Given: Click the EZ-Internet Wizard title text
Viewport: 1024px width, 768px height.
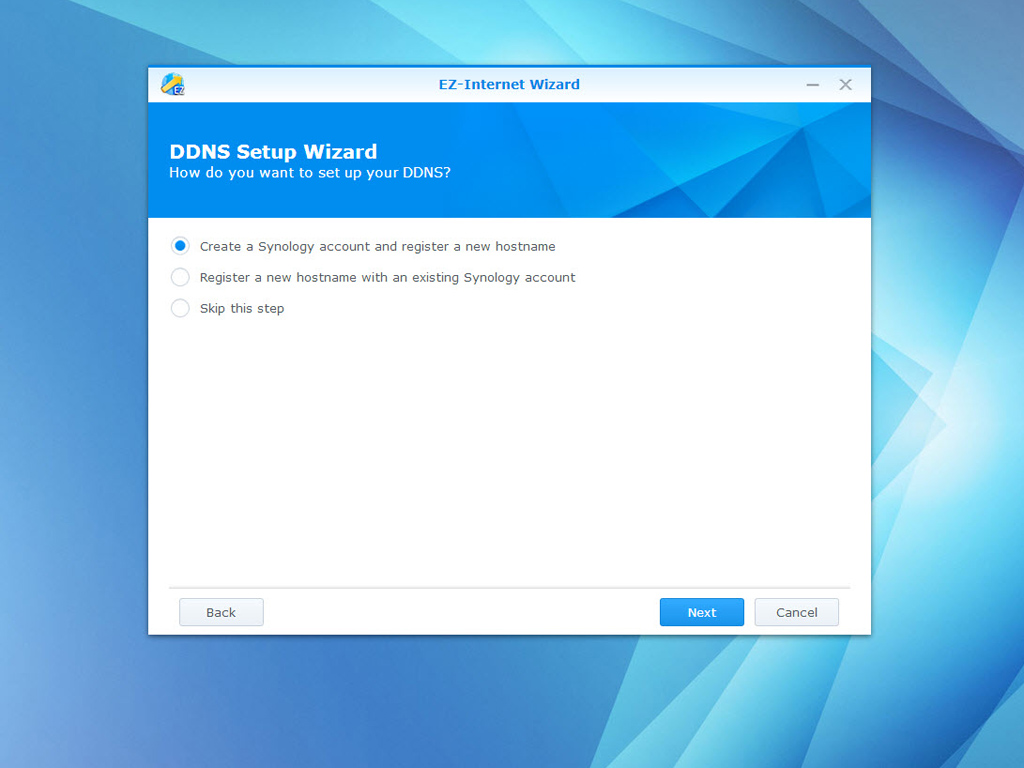Looking at the screenshot, I should point(509,84).
